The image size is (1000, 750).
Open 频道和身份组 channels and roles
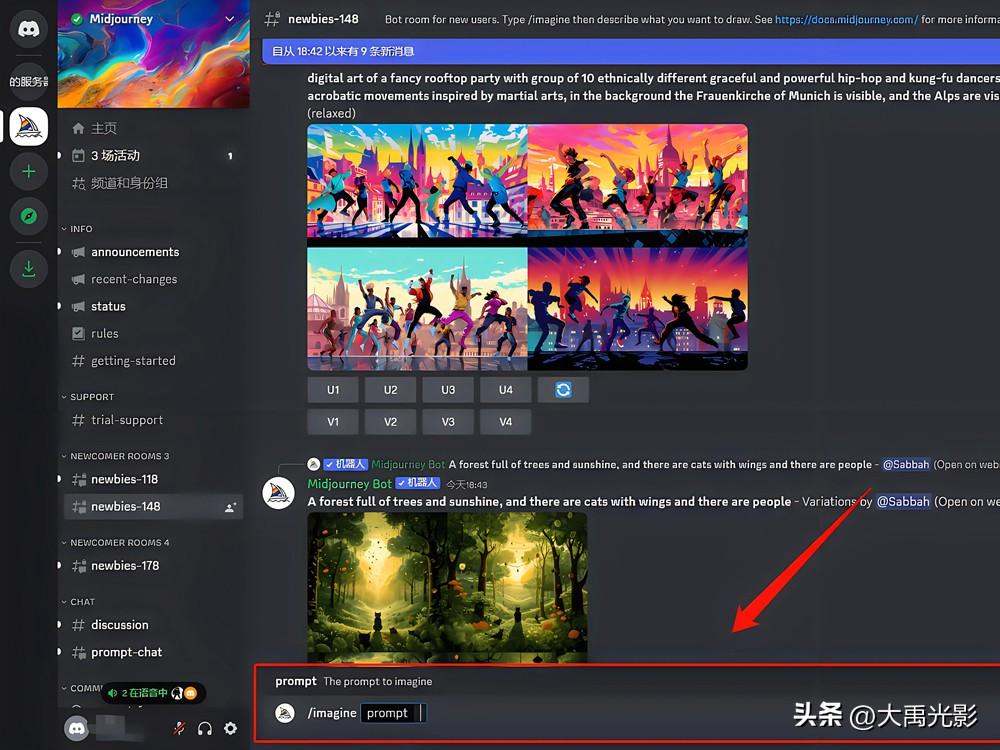tap(153, 184)
